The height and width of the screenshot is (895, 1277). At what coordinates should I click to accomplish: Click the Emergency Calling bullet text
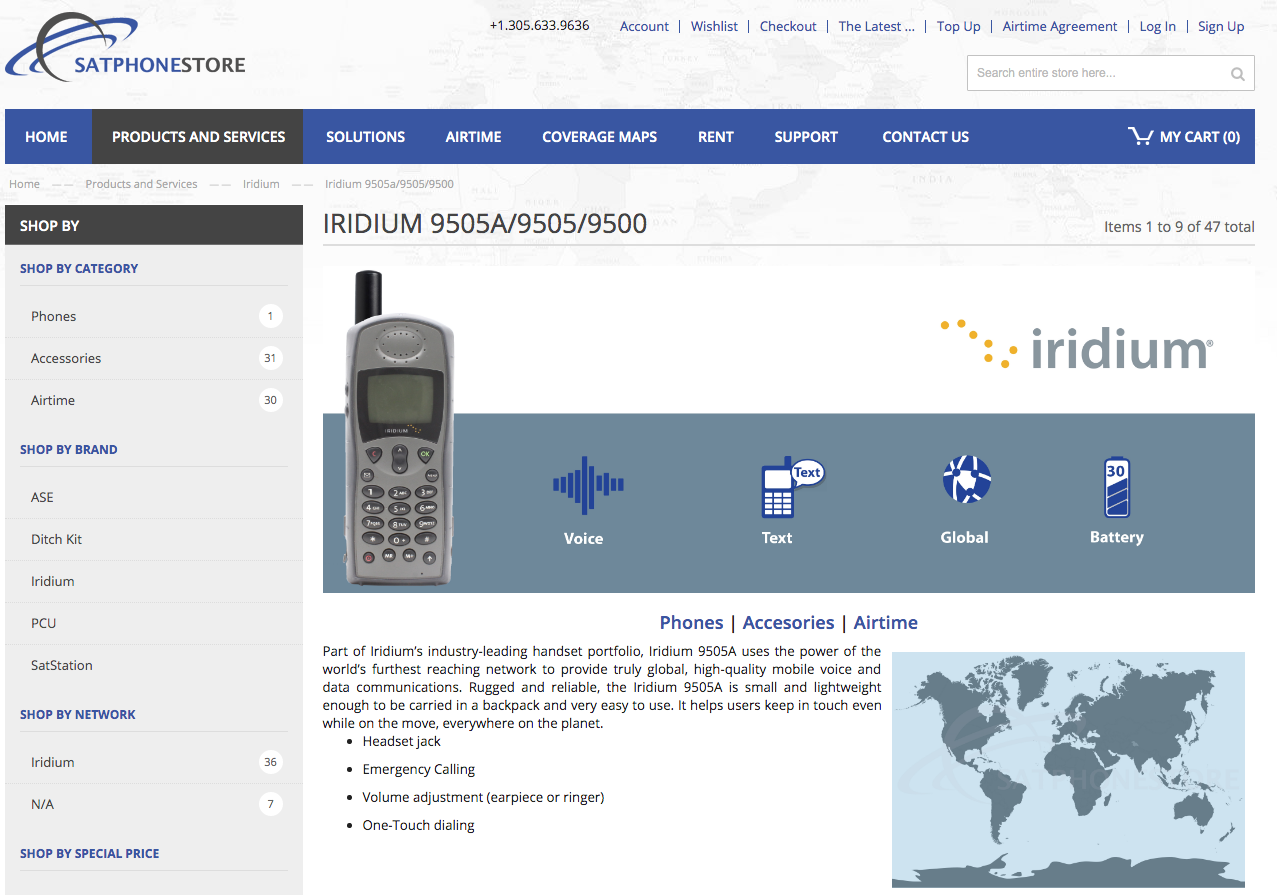coord(419,770)
